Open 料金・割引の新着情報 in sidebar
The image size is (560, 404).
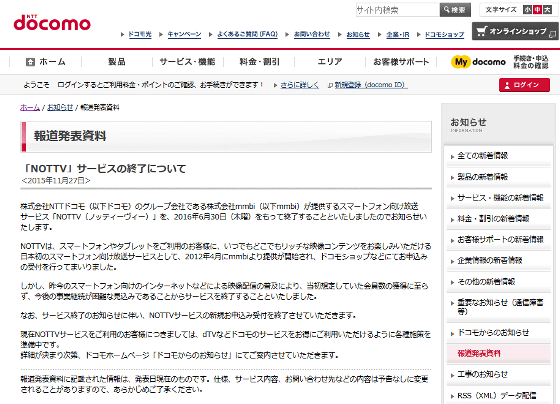tap(498, 219)
